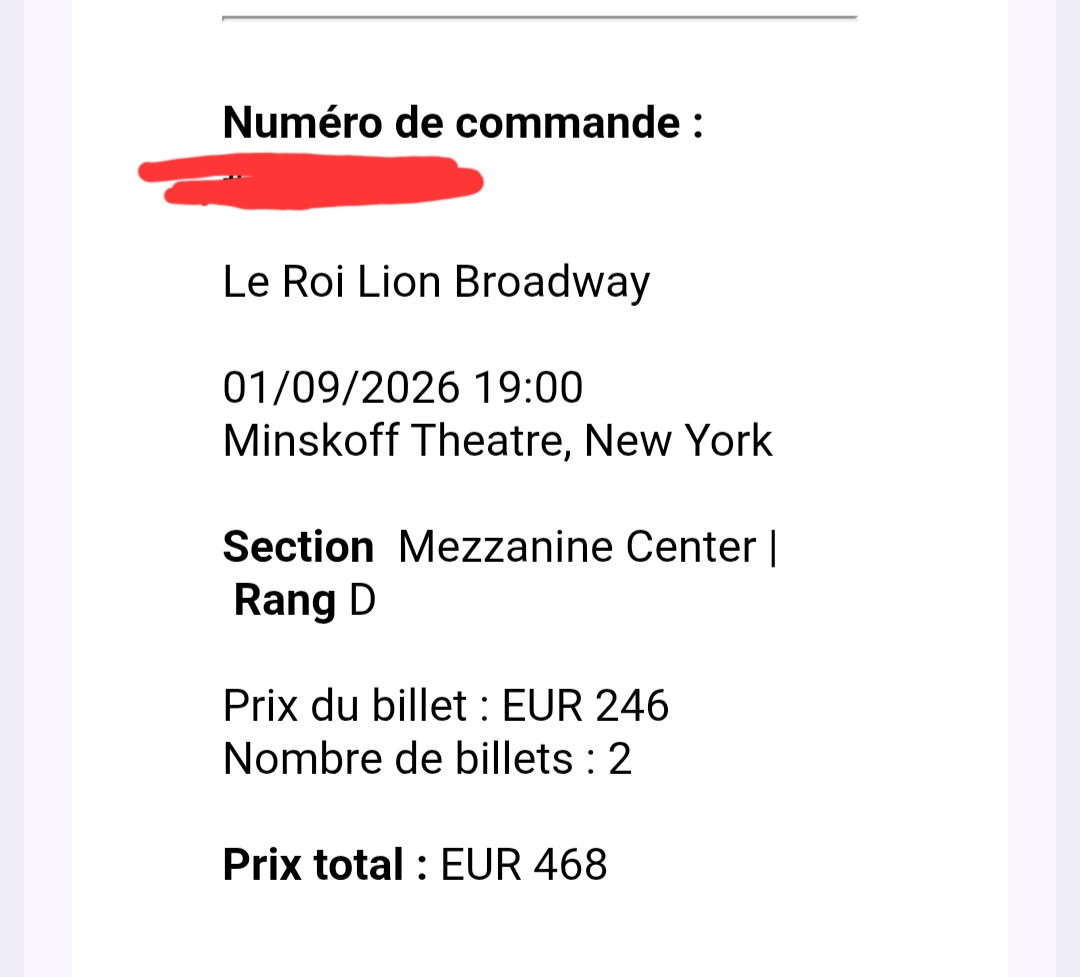Tap the bold "Section" label
This screenshot has height=977, width=1080.
click(298, 547)
